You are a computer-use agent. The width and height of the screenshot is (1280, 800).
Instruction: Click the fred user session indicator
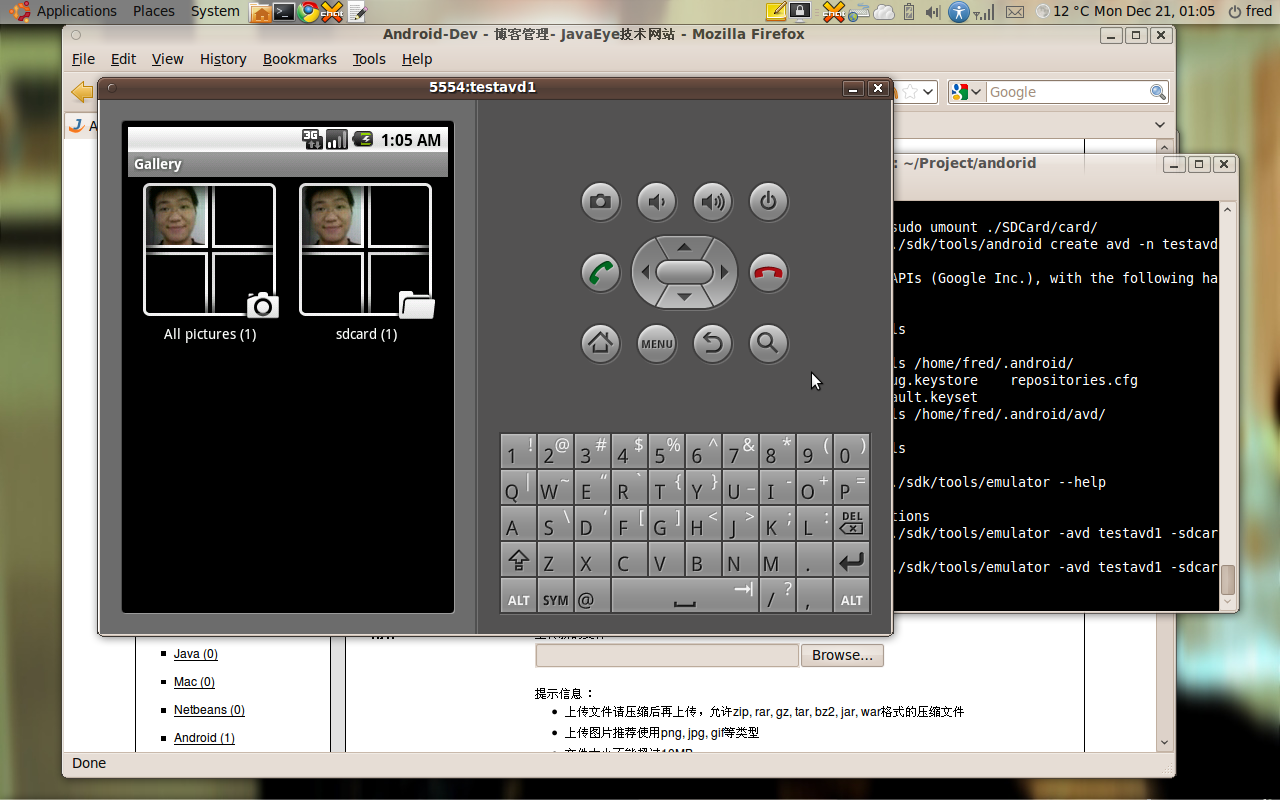[x=1249, y=11]
